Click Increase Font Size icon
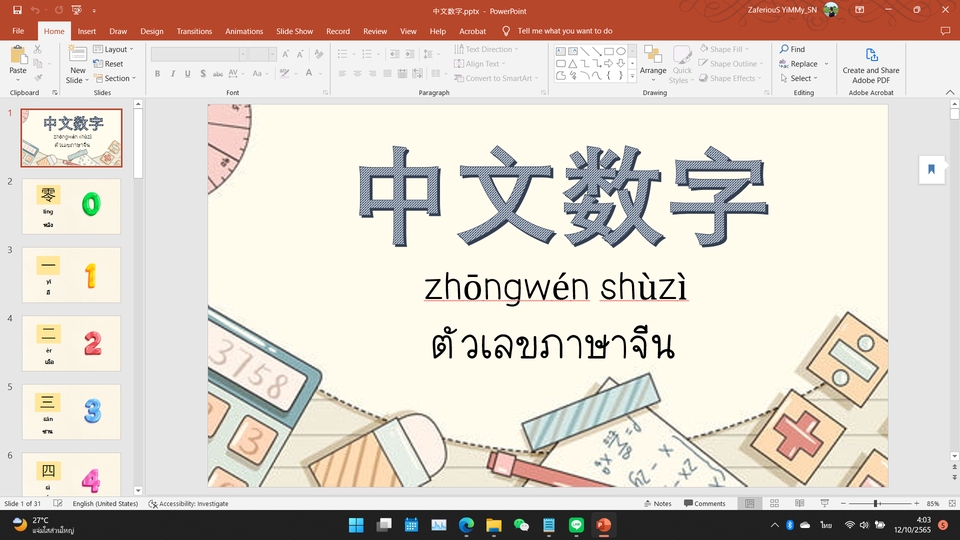960x540 pixels. coord(285,54)
